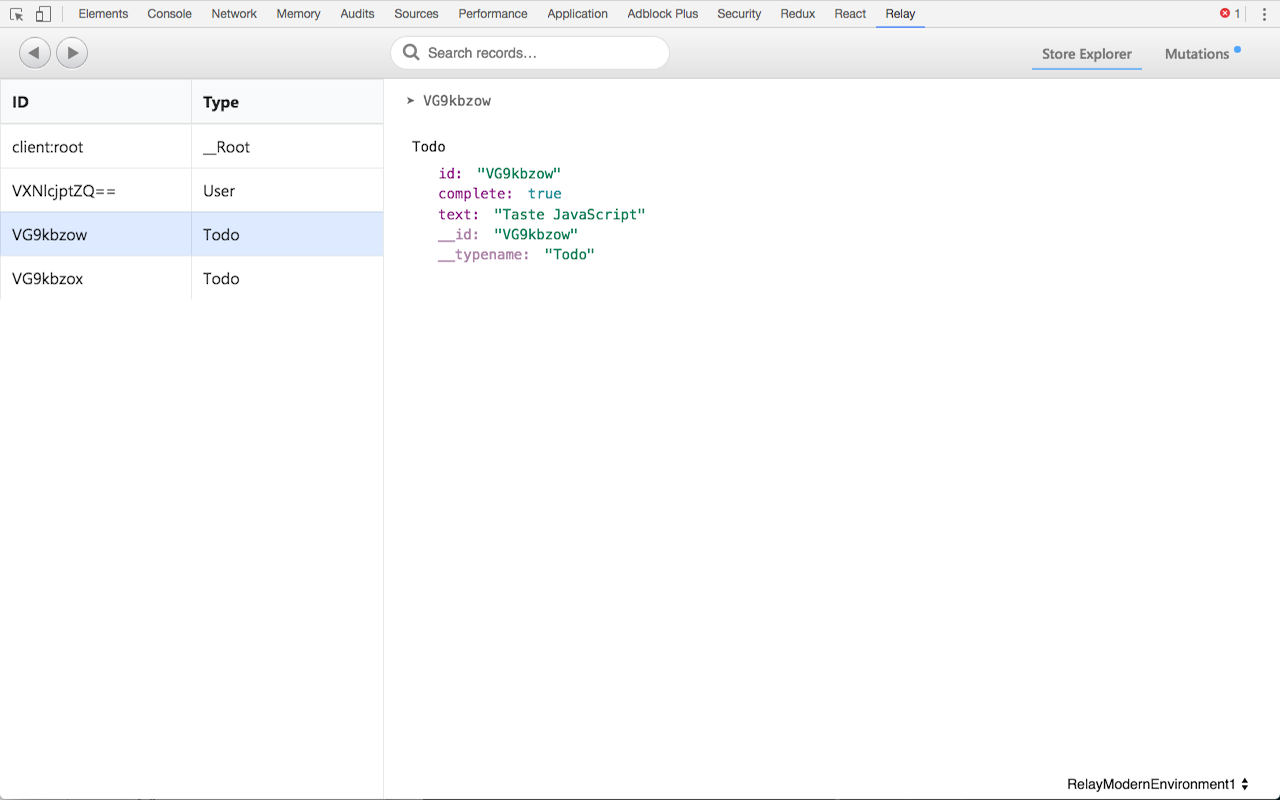Select the Redux panel

tap(797, 13)
